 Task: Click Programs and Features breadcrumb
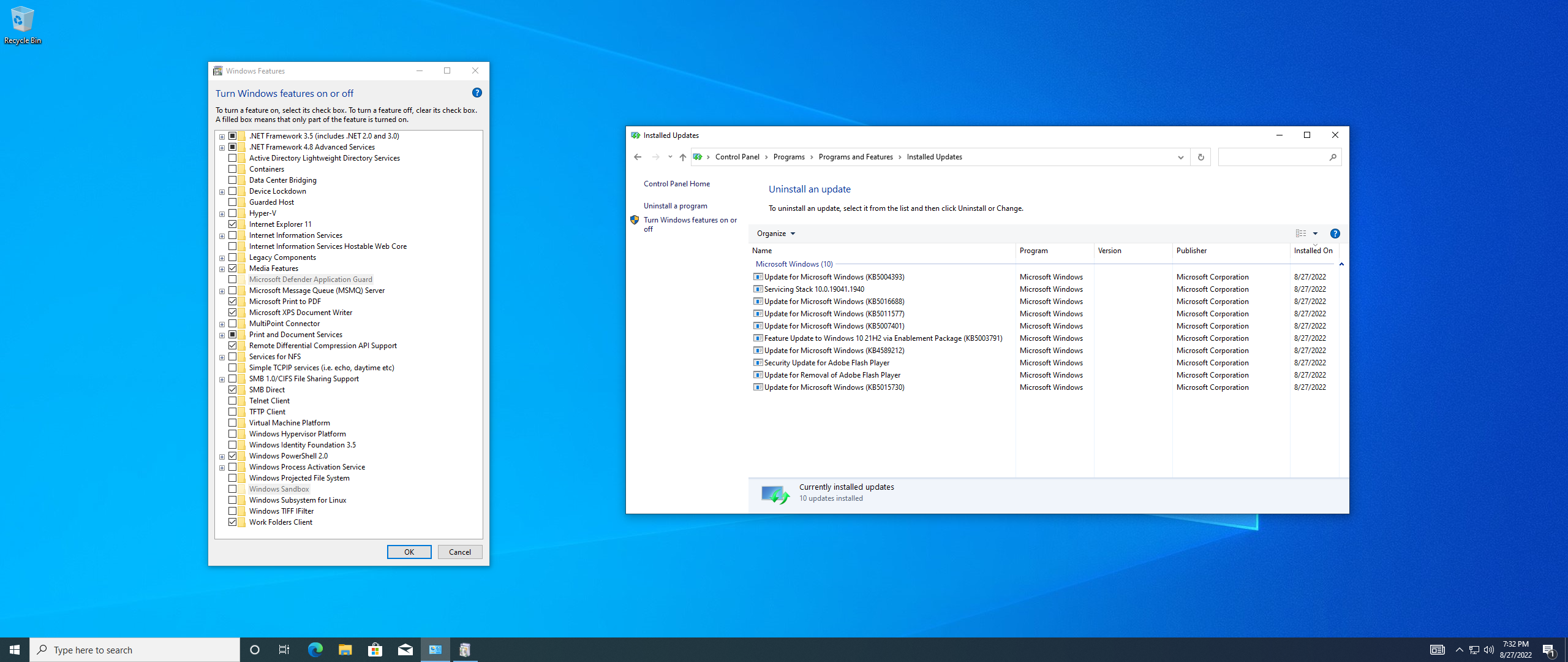coord(856,157)
